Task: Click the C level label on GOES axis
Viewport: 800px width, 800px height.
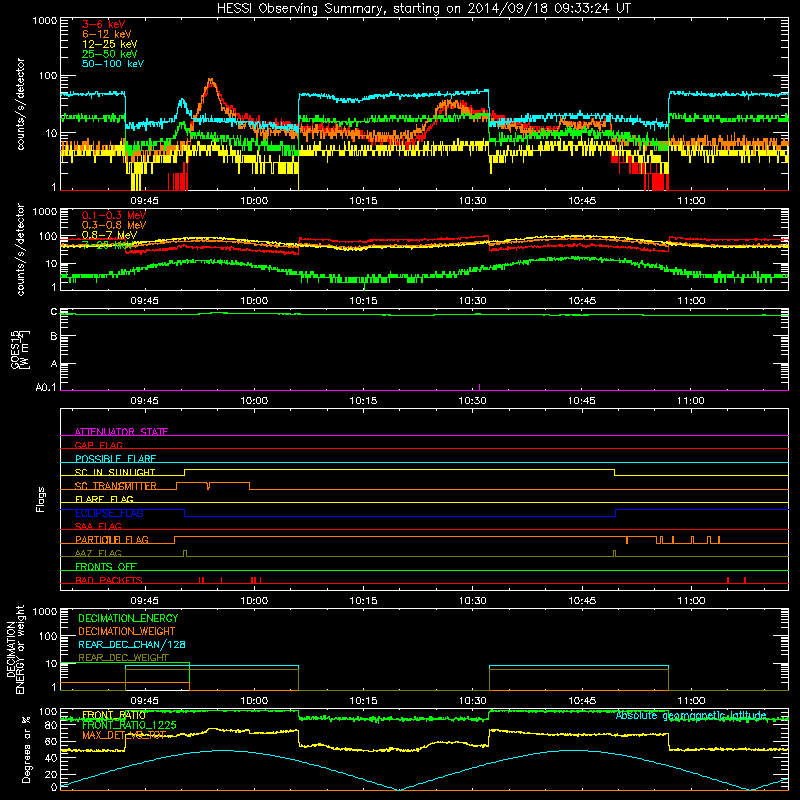Action: [54, 312]
